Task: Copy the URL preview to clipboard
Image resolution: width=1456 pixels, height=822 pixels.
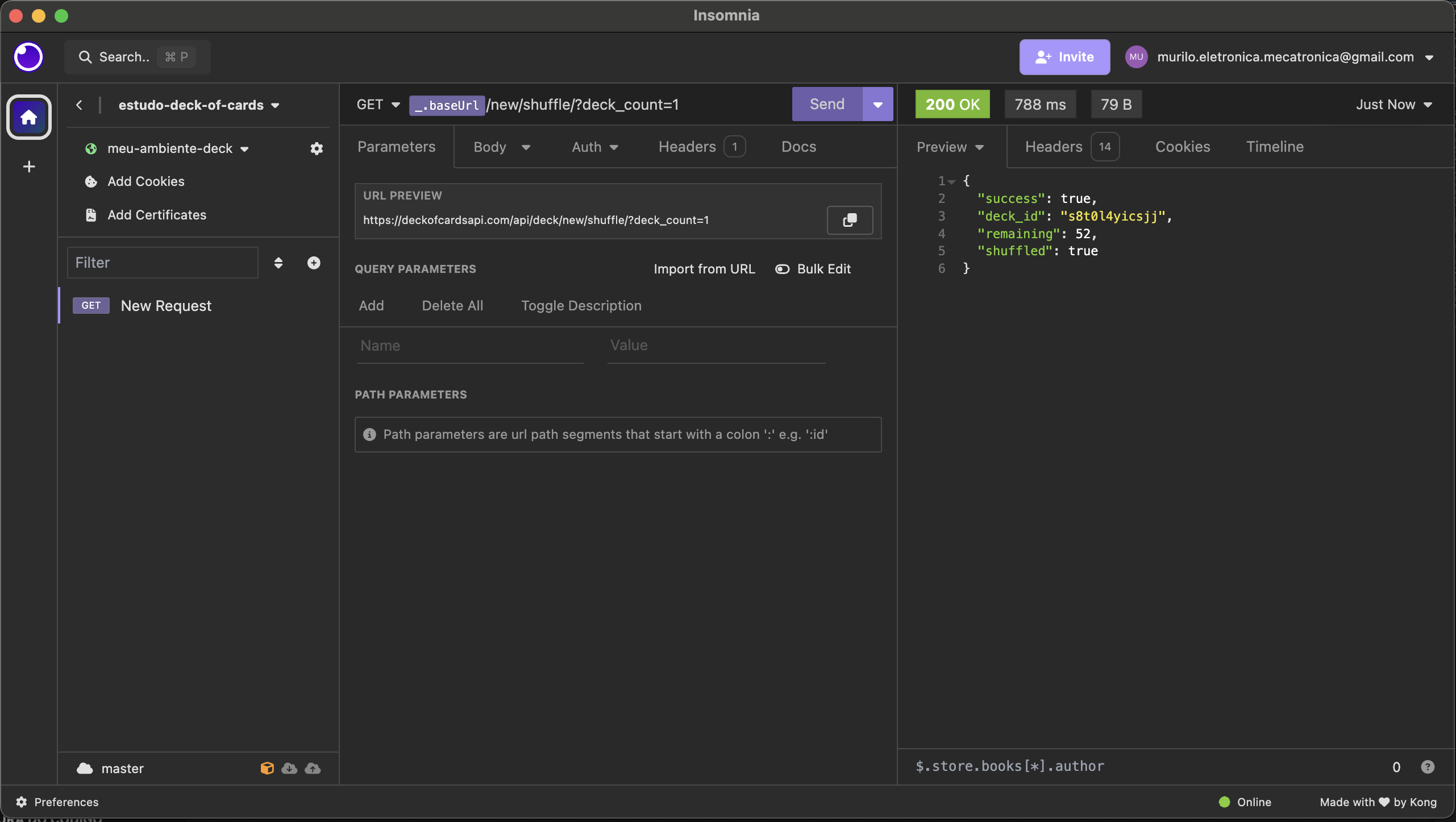Action: [x=850, y=220]
